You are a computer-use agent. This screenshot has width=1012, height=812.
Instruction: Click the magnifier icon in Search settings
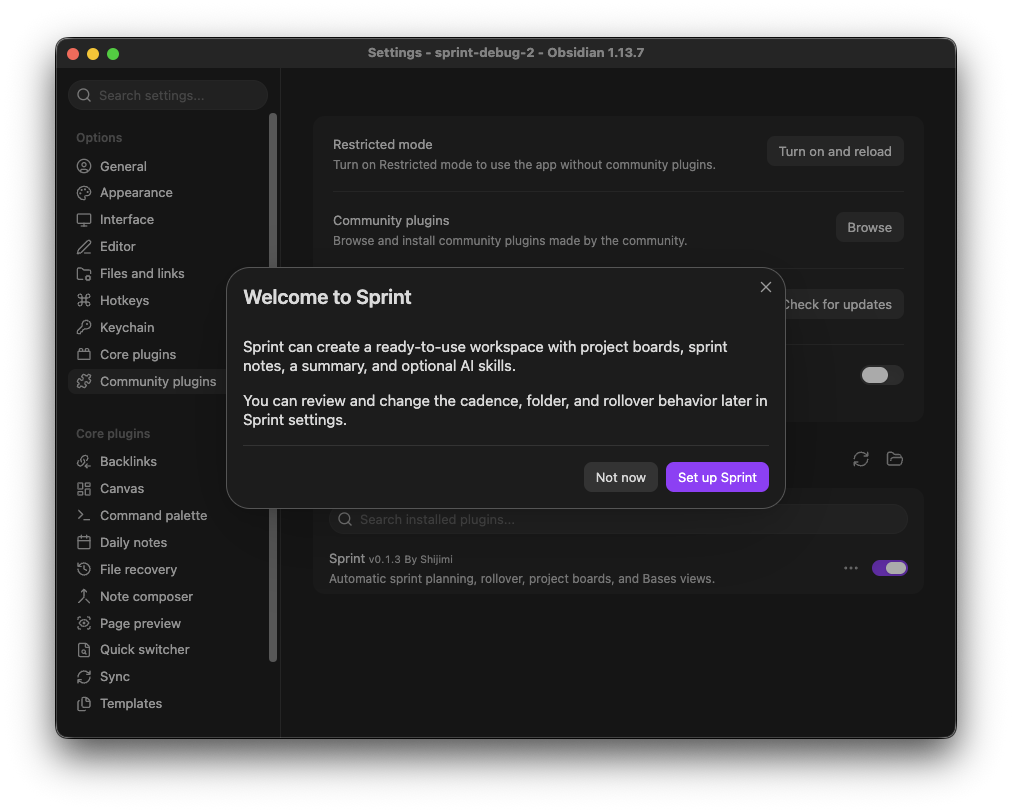click(x=84, y=96)
